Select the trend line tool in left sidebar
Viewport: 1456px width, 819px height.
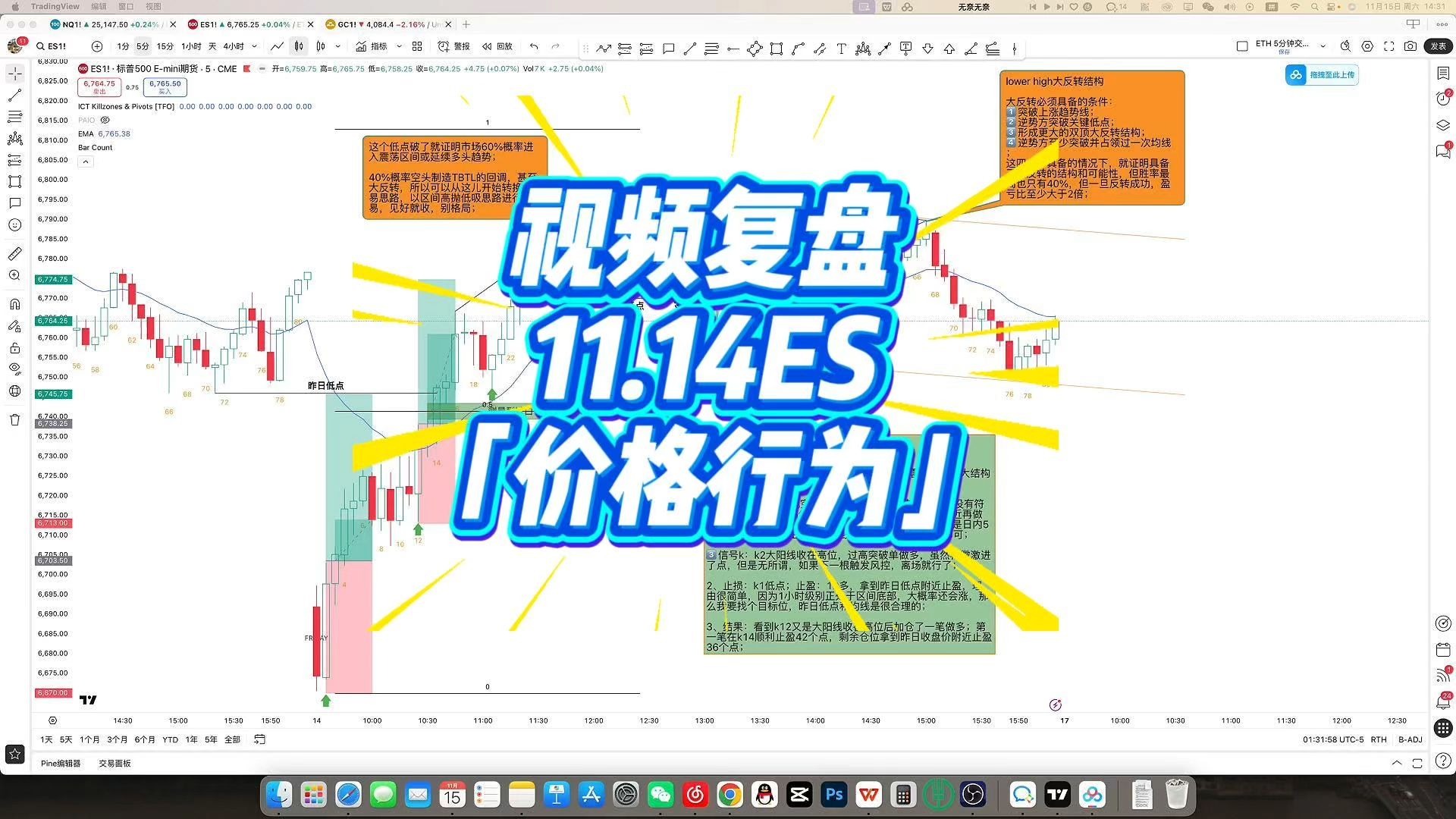pos(14,96)
